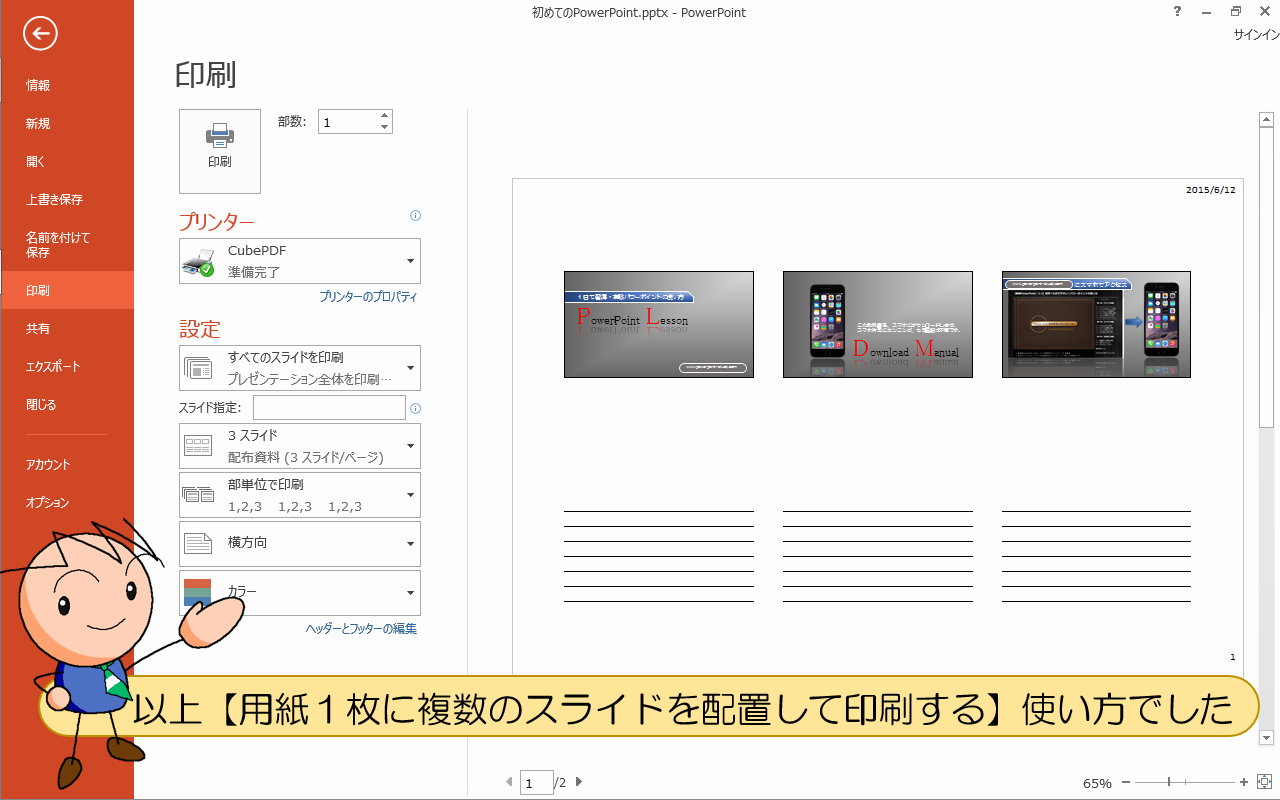This screenshot has width=1280, height=800.
Task: Select エクスポート in the backstage menu
Action: (67, 366)
